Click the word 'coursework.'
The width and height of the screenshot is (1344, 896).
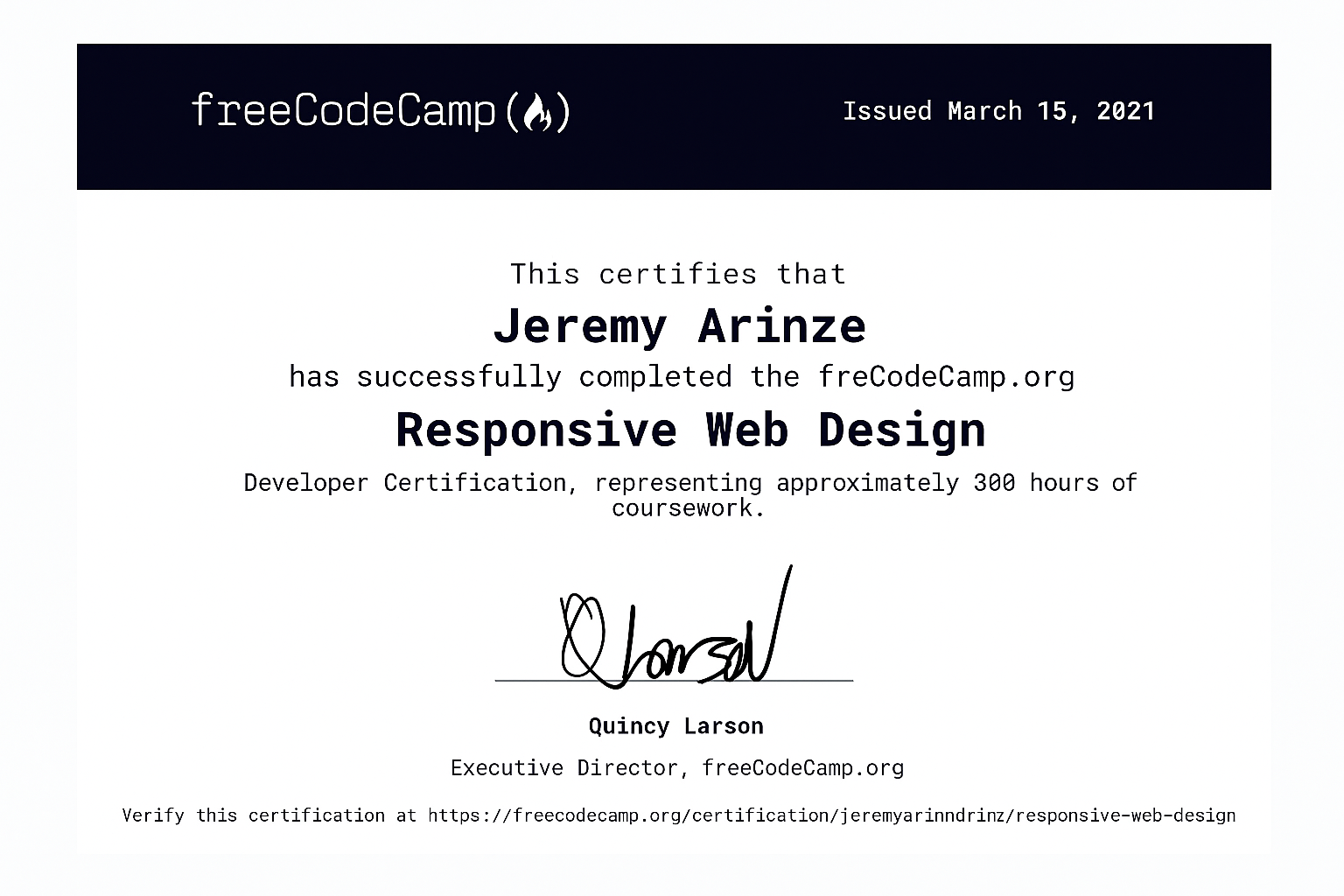click(689, 508)
